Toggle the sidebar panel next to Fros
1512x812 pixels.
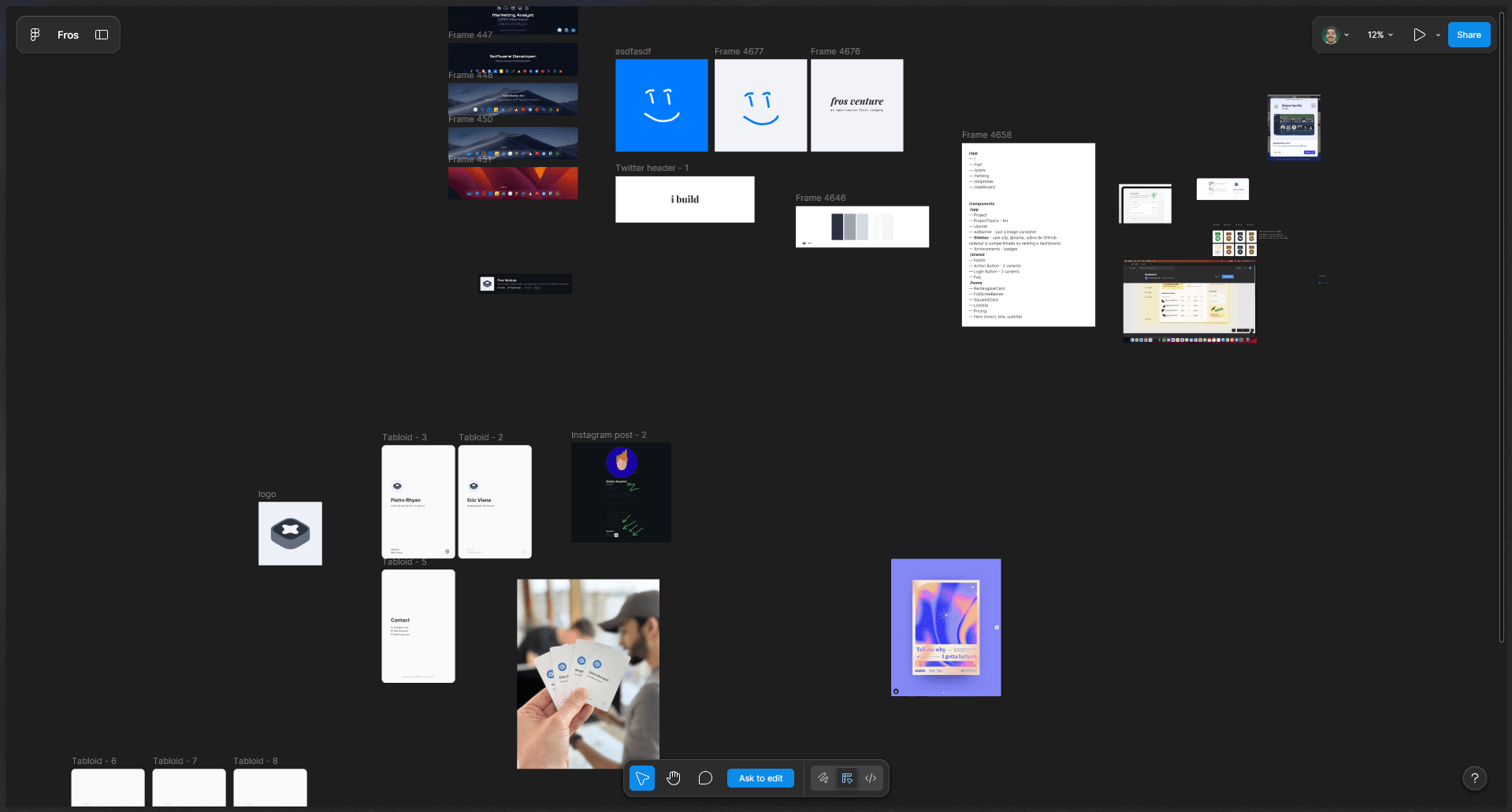pyautogui.click(x=102, y=35)
